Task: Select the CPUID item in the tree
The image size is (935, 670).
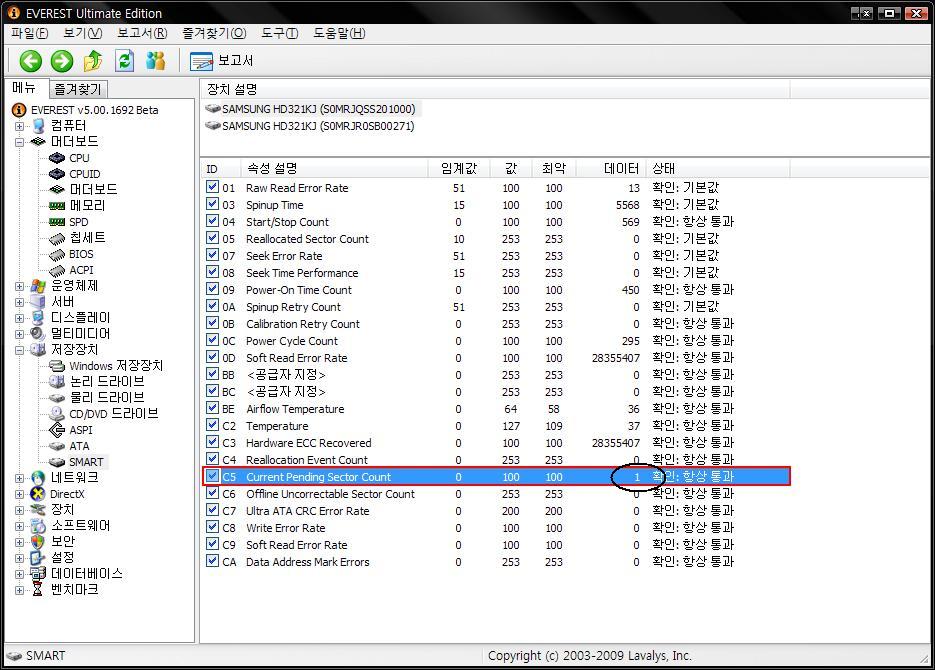Action: pos(85,174)
